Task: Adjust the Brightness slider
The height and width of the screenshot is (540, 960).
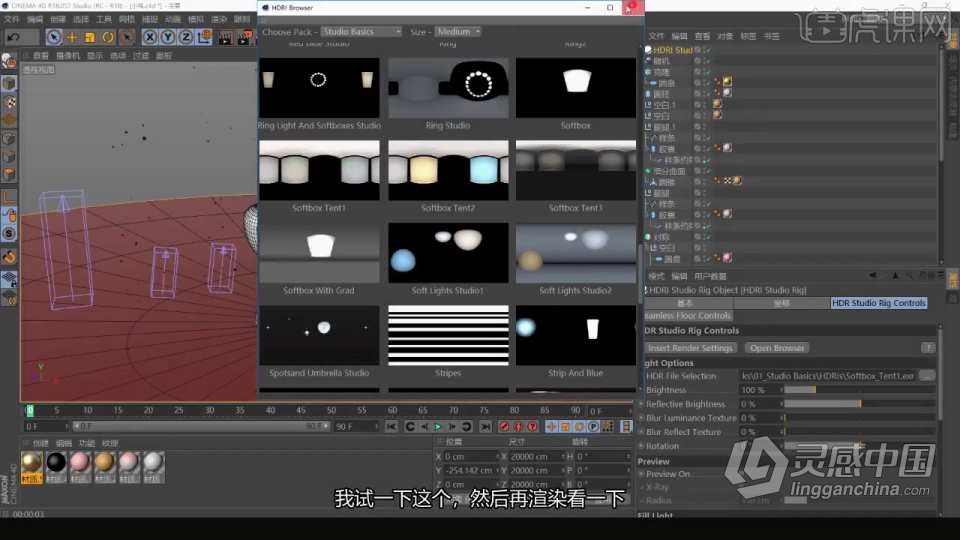Action: (860, 390)
